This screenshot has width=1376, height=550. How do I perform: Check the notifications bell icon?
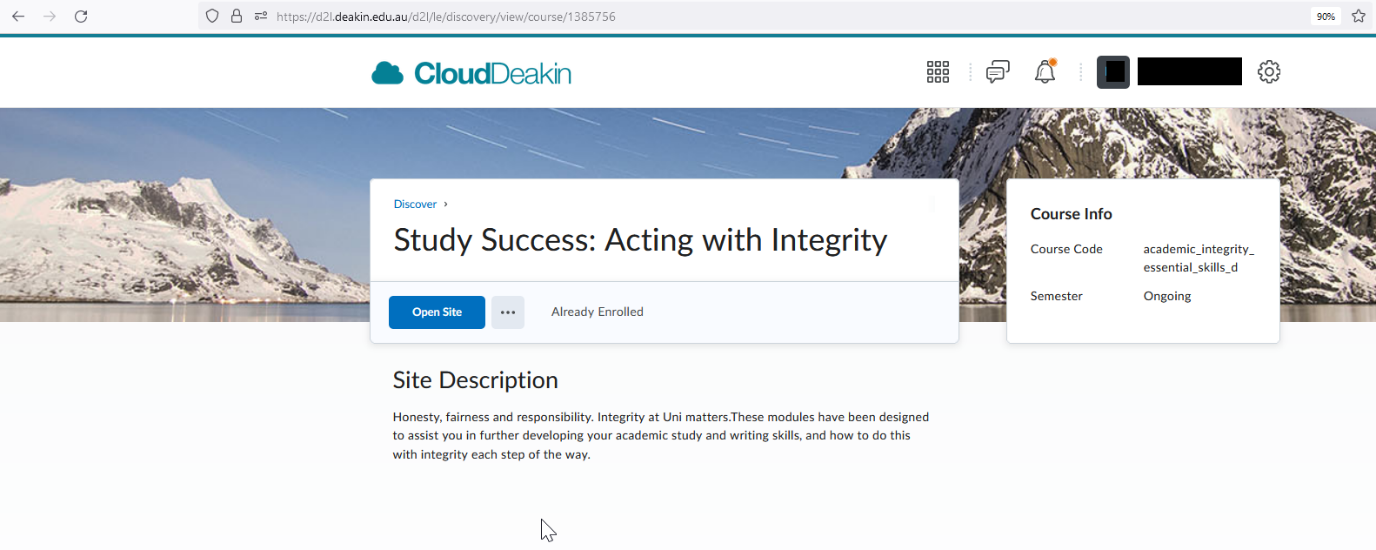[1045, 72]
